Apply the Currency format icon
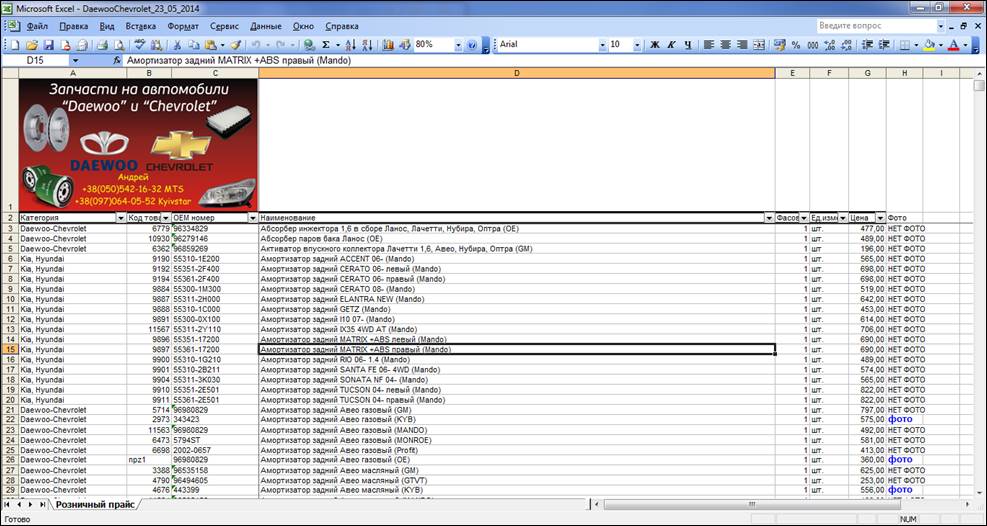 (780, 45)
